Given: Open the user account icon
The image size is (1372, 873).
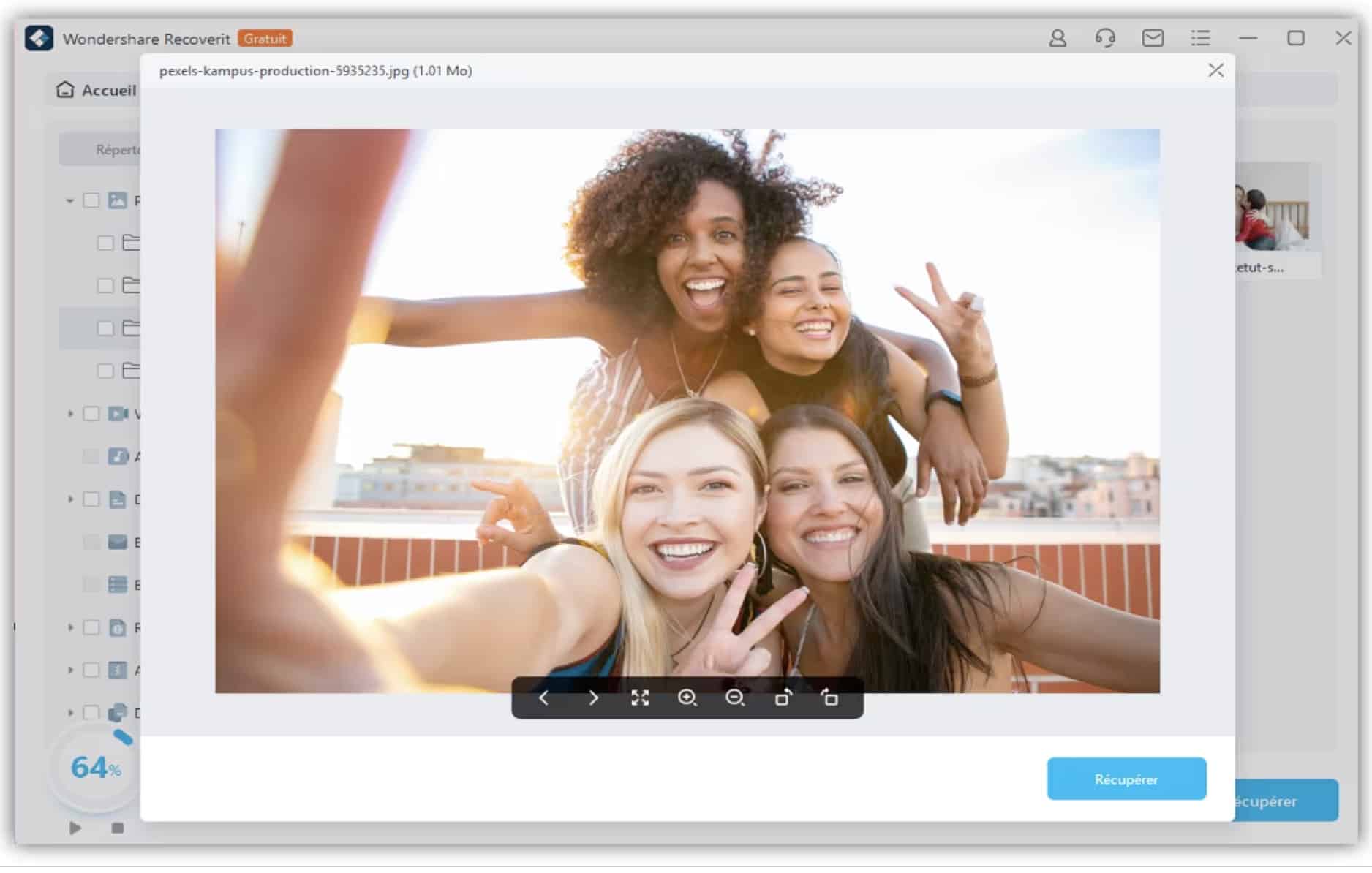Looking at the screenshot, I should 1058,38.
